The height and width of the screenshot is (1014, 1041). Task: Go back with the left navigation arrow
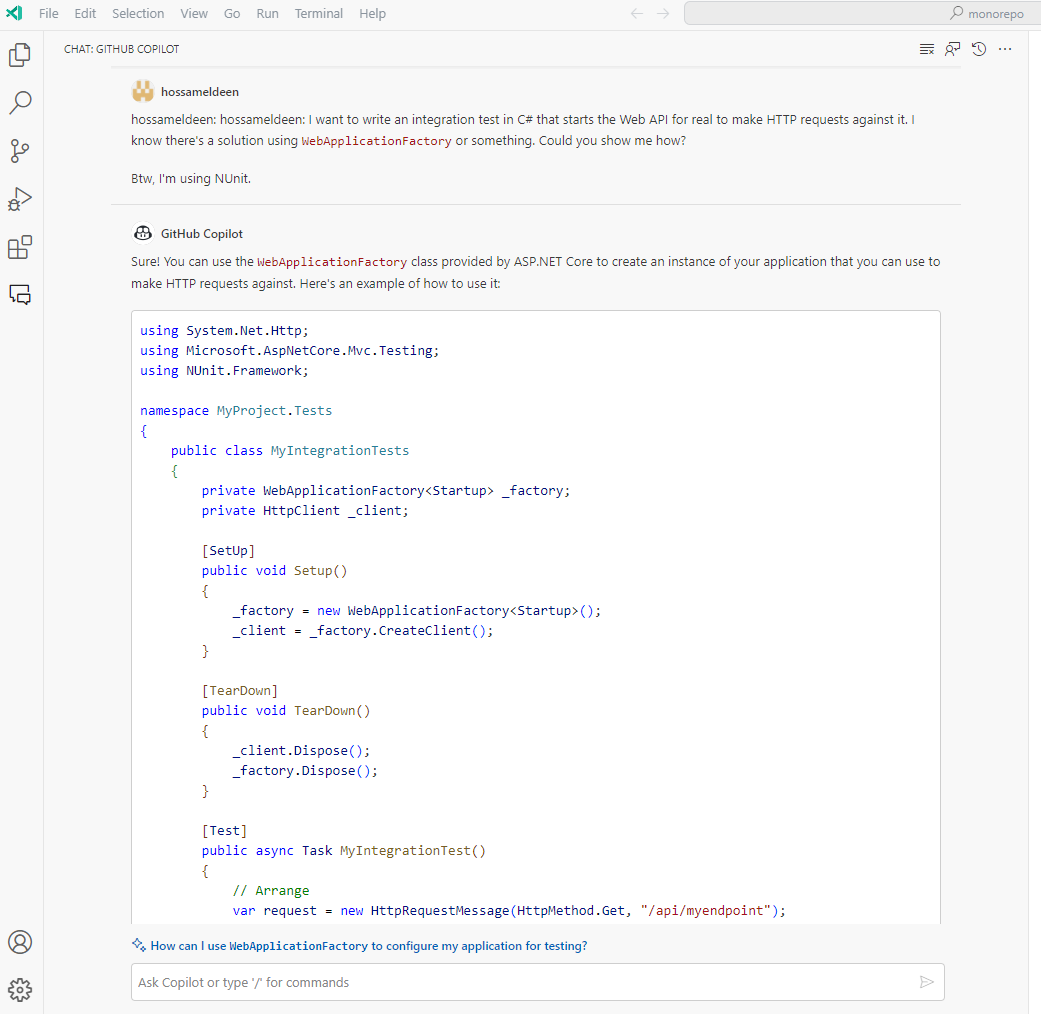(x=637, y=13)
